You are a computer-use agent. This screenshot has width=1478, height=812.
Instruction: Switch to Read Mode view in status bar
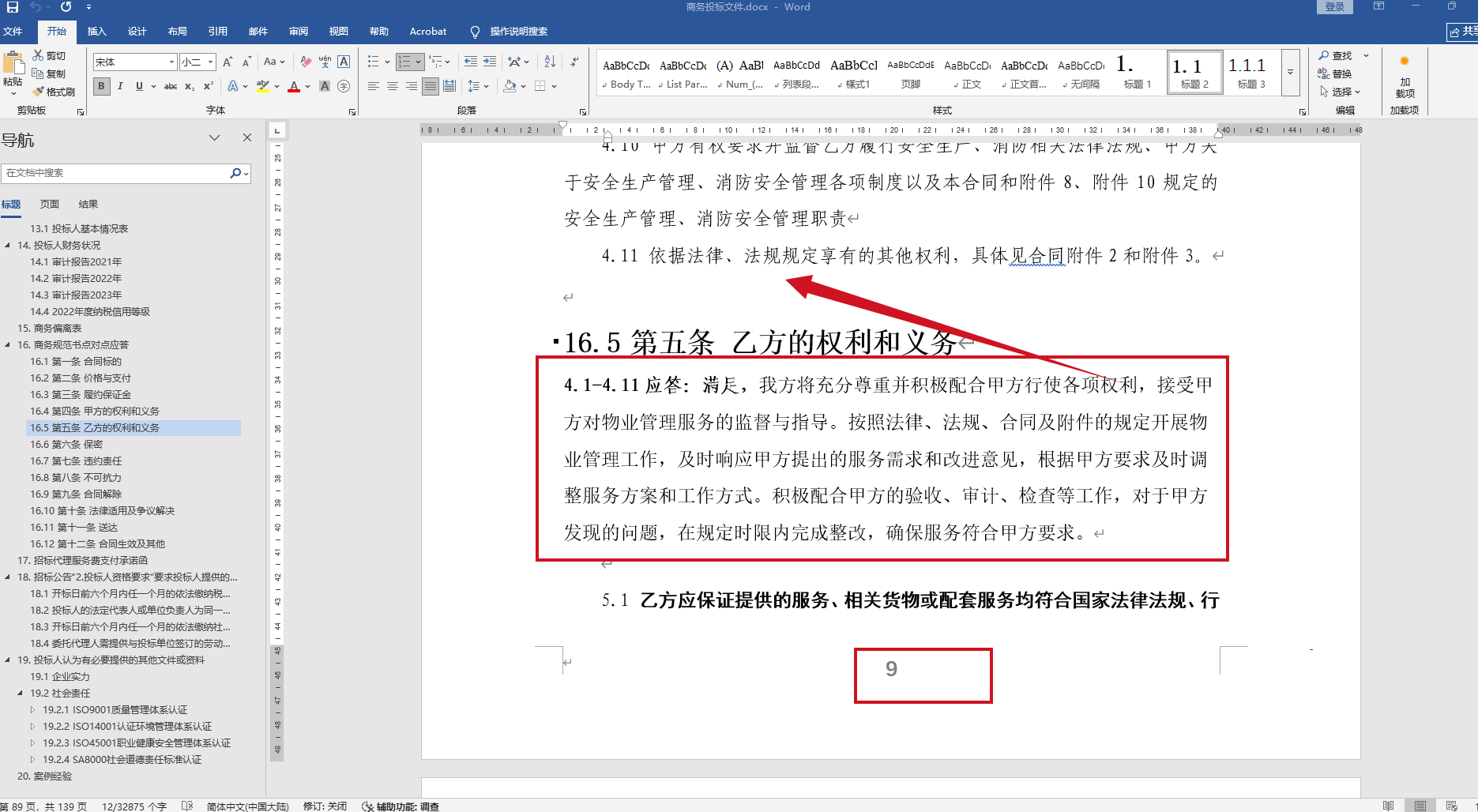coord(1388,806)
